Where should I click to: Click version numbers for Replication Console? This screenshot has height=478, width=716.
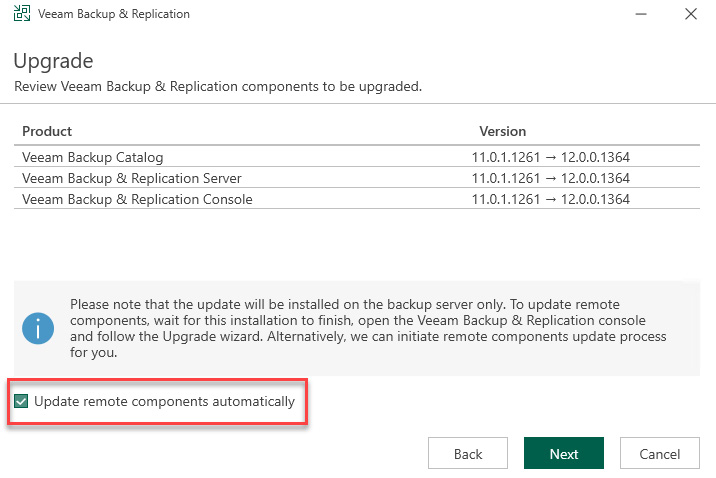pos(550,199)
